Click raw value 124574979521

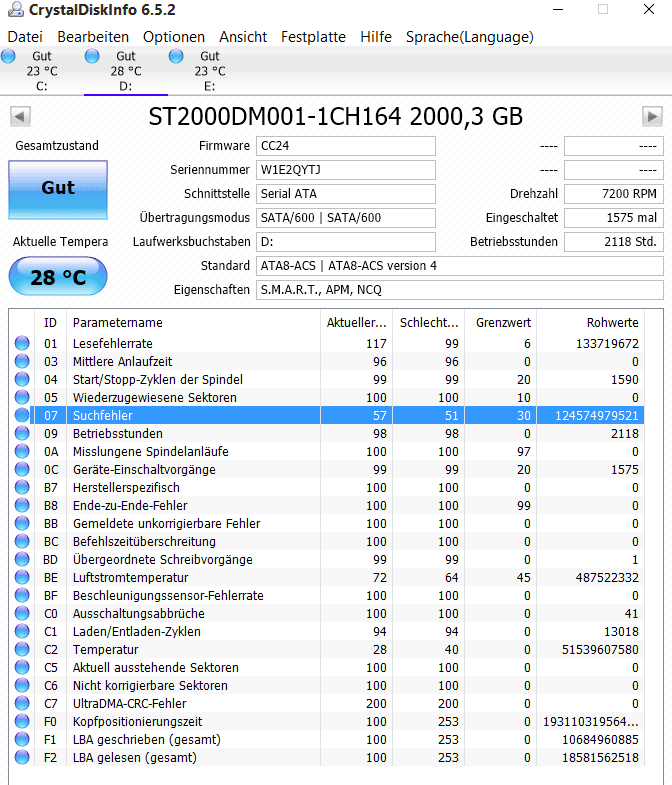pos(596,416)
